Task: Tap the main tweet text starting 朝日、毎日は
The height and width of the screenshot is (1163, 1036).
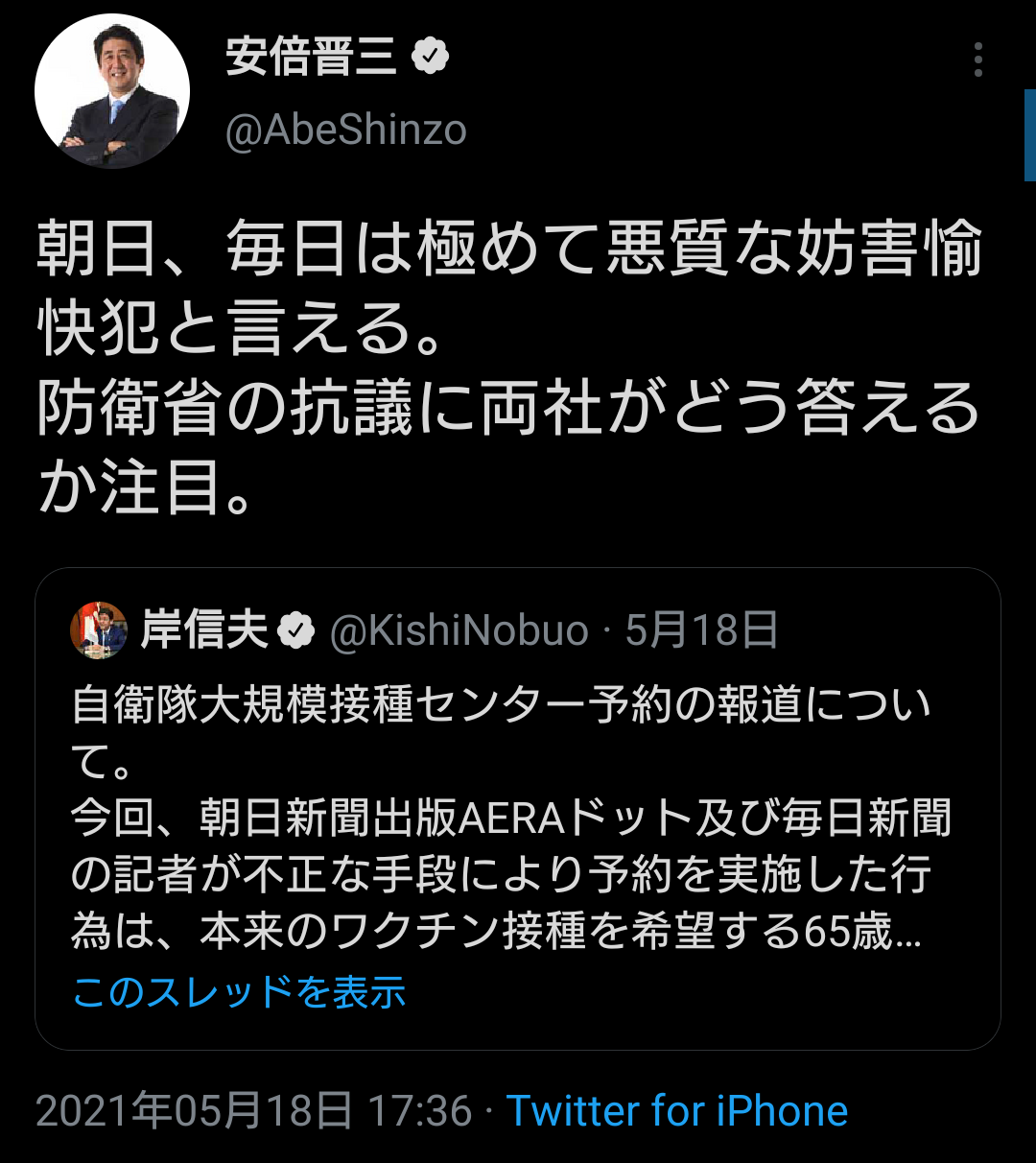Action: coord(510,368)
